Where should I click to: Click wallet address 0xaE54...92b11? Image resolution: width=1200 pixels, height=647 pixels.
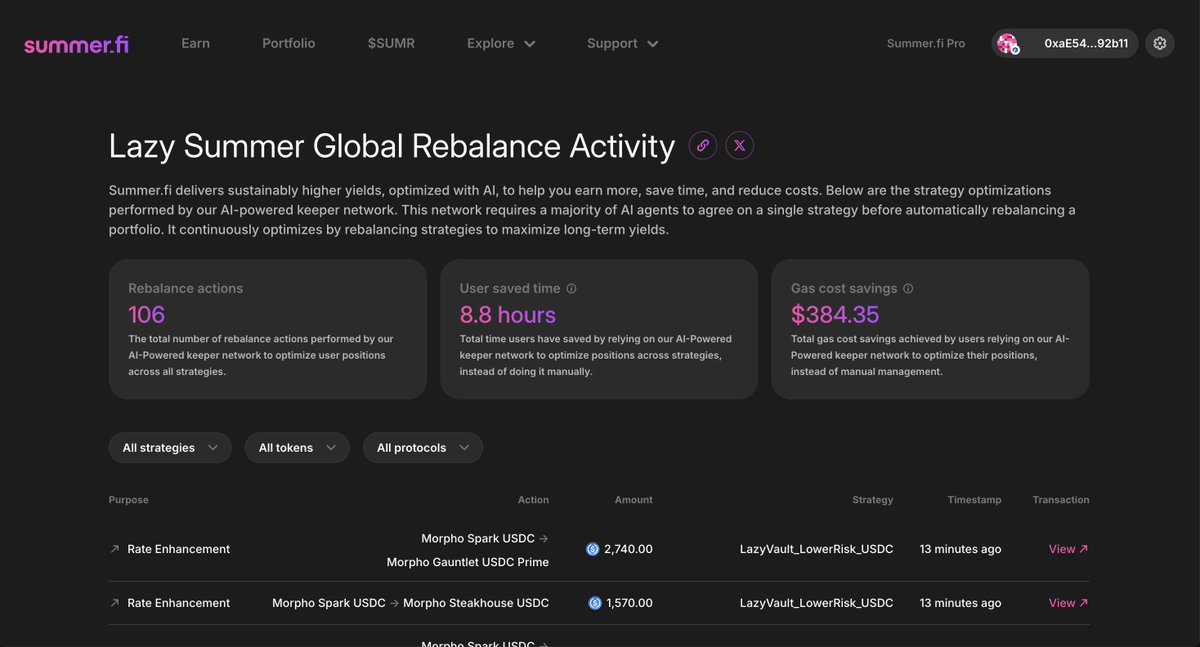[1086, 44]
